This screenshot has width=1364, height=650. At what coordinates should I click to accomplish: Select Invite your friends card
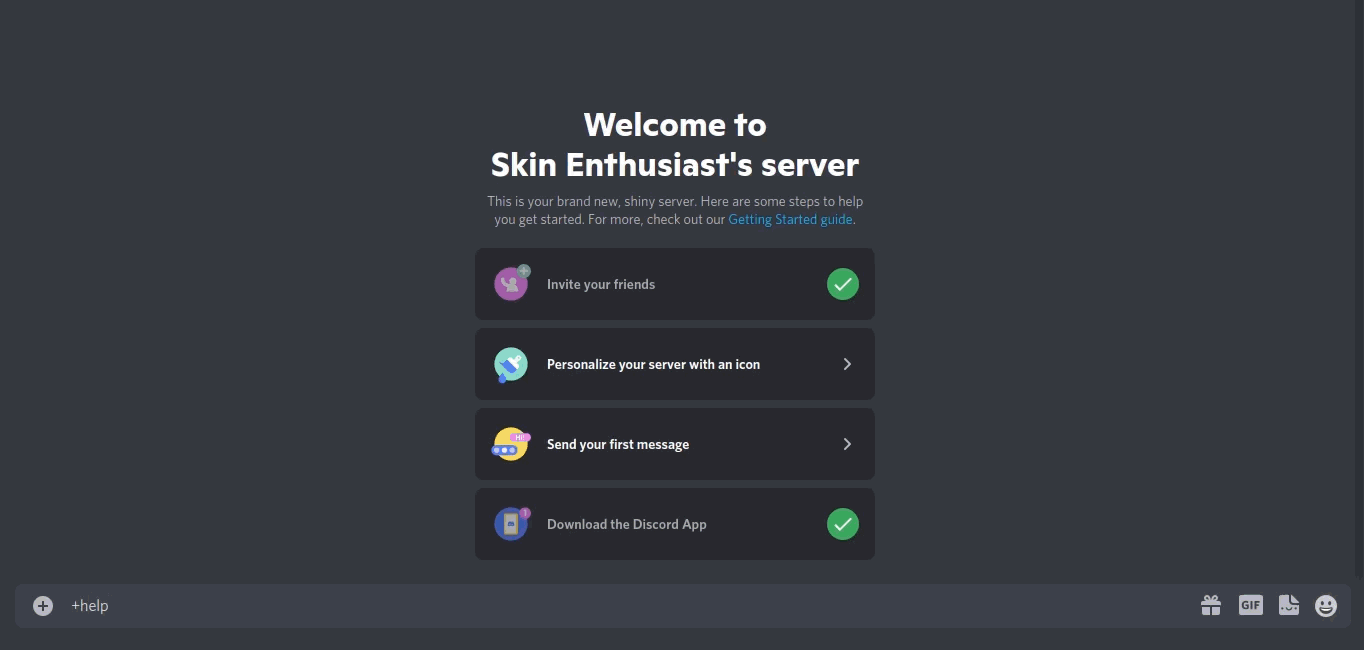click(675, 284)
